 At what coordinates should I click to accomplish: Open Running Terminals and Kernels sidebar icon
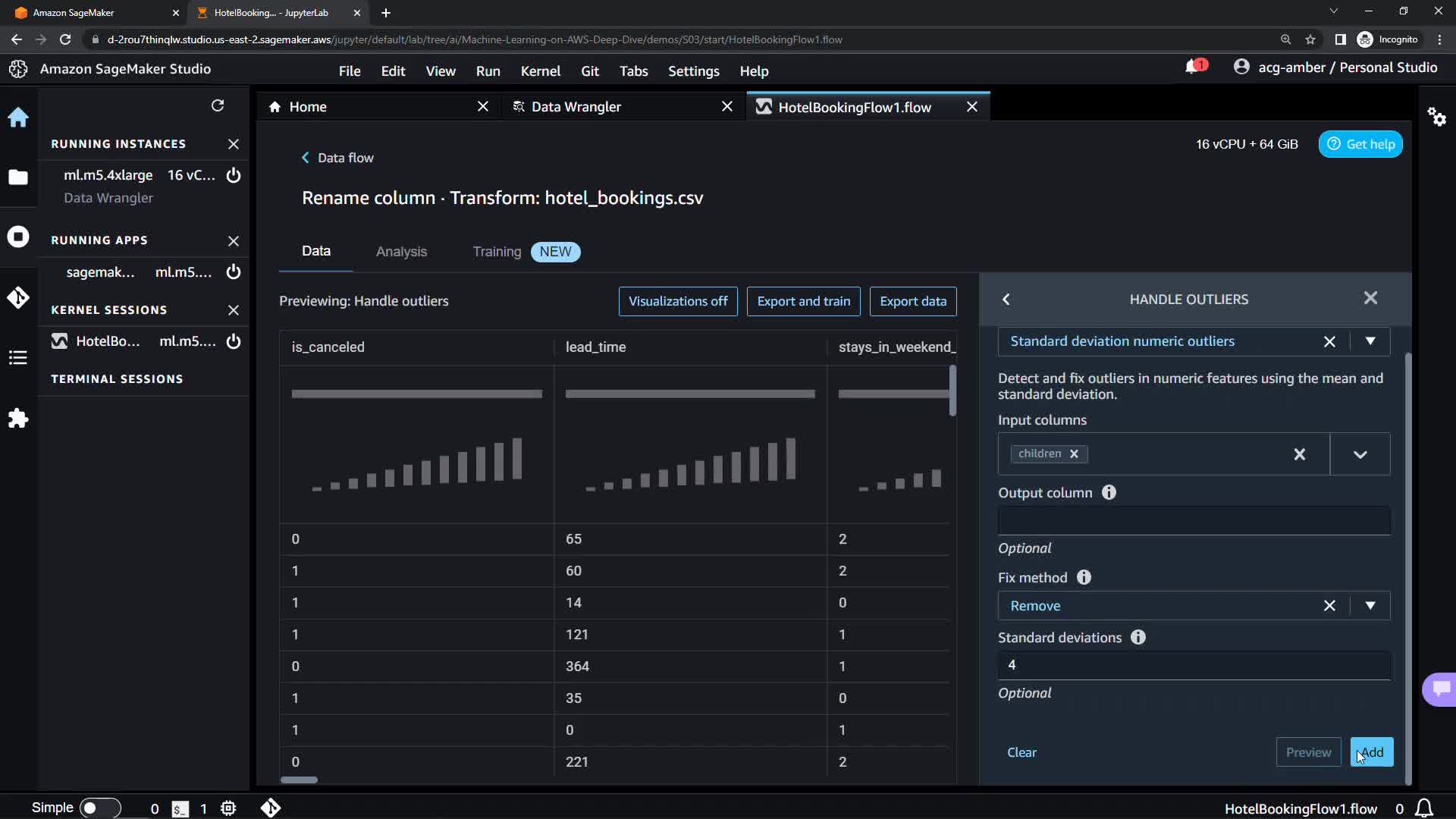click(18, 237)
